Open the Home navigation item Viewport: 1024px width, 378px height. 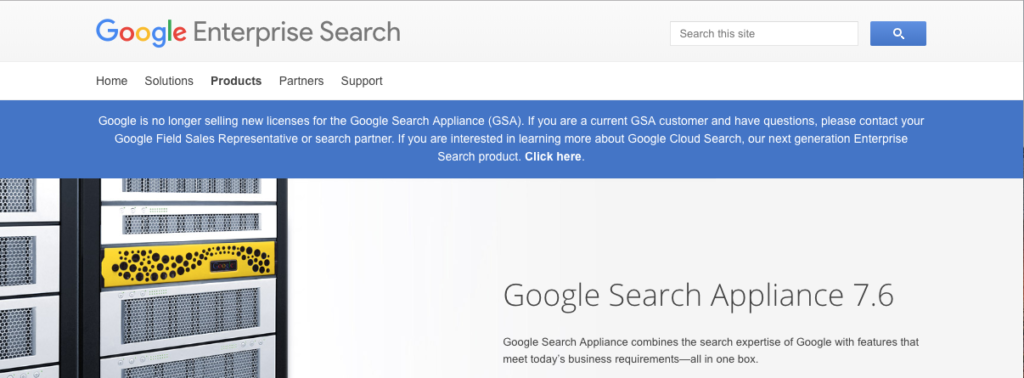[112, 81]
